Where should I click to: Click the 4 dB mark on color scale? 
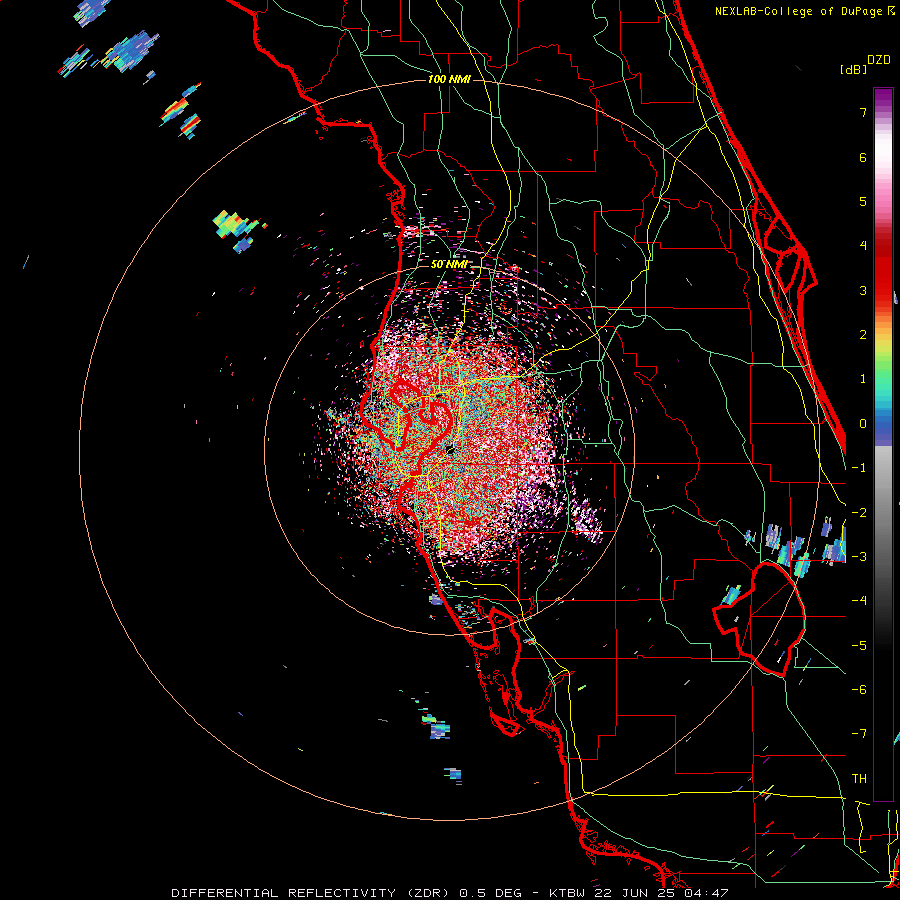[863, 246]
